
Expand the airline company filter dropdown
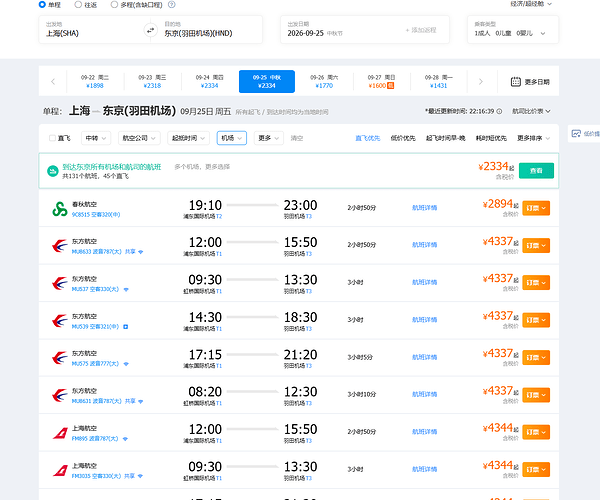point(139,138)
